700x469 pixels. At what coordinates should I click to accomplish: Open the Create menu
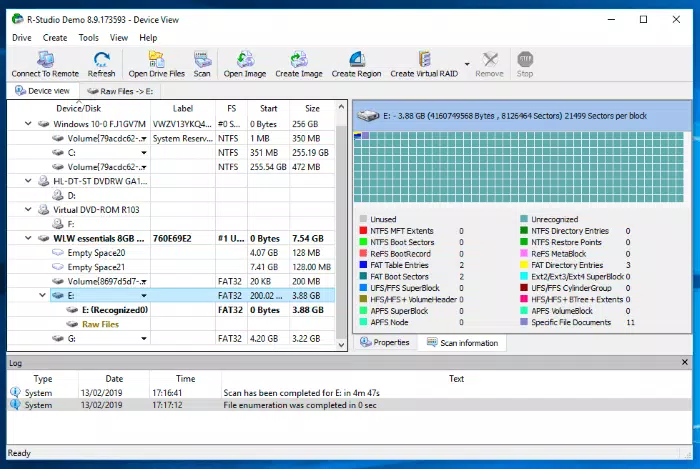point(55,38)
